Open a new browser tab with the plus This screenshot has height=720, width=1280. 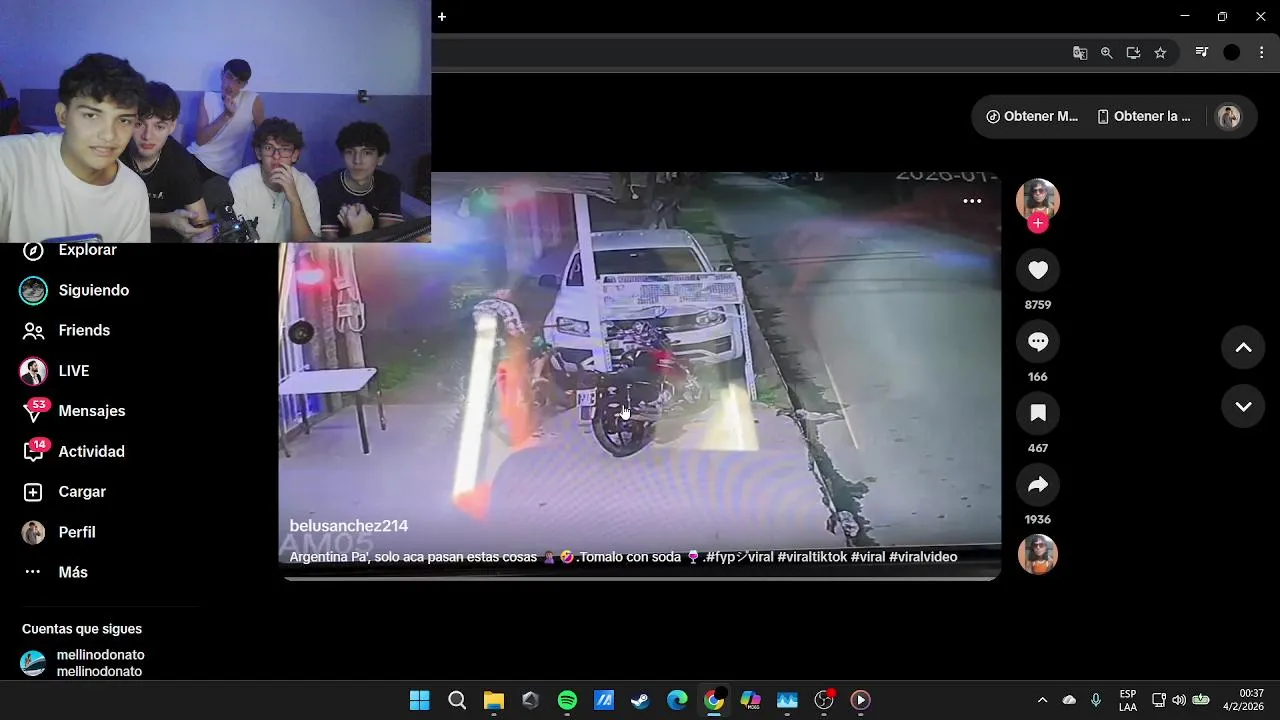[442, 17]
